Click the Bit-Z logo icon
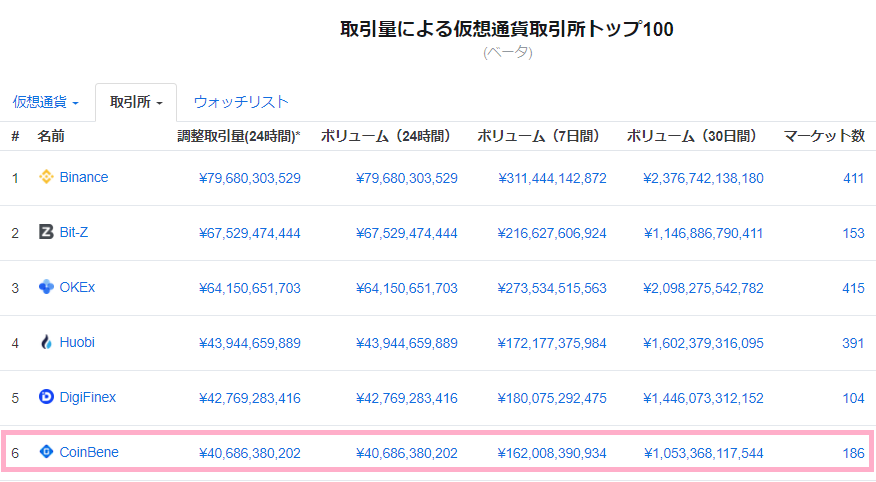Image resolution: width=876 pixels, height=482 pixels. tap(46, 233)
